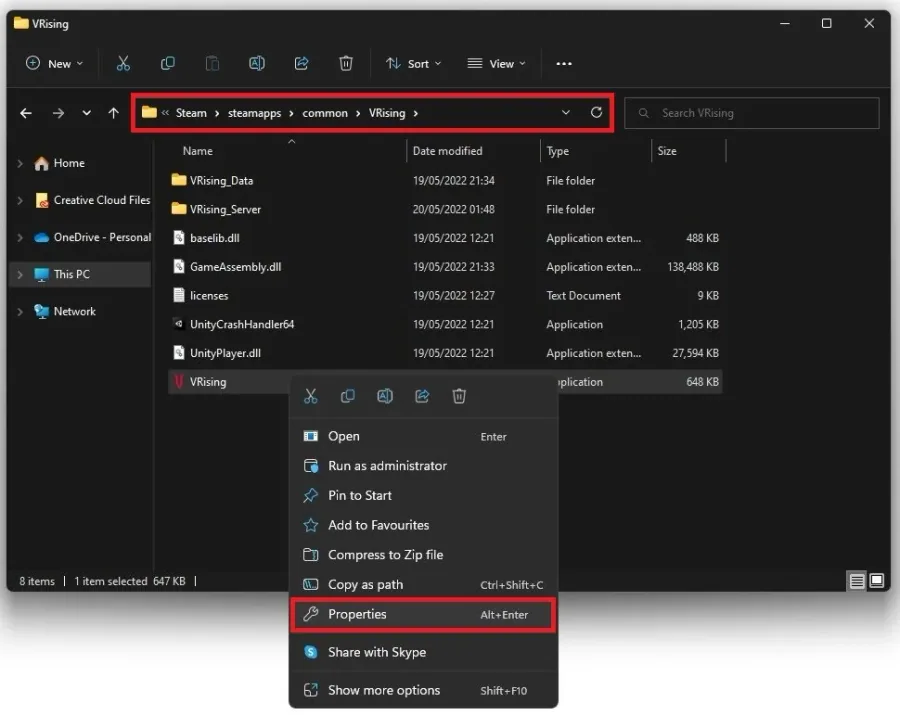
Task: Click the folder icon in the address bar
Action: click(149, 112)
